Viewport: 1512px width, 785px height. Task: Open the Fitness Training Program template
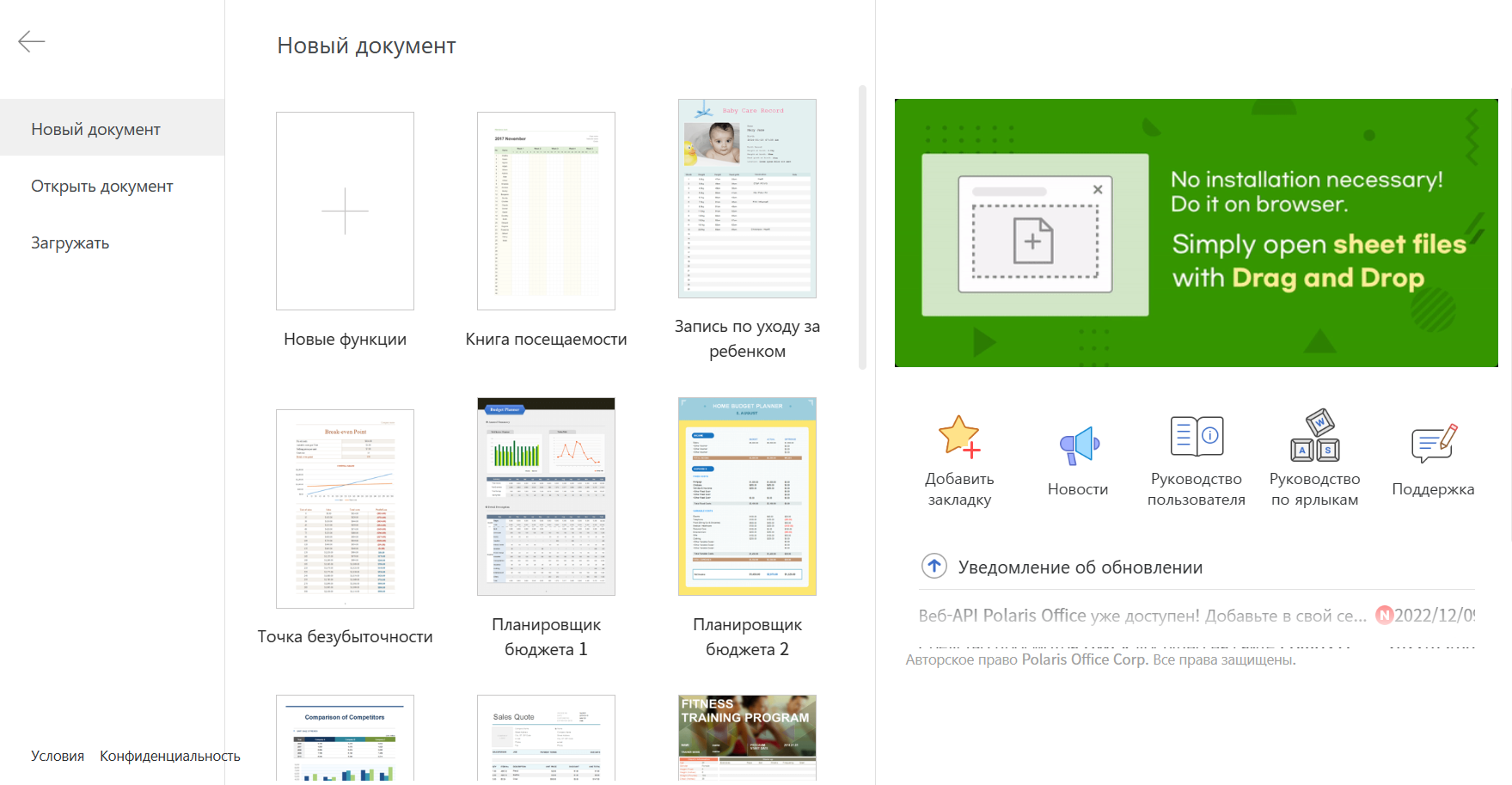pos(747,738)
